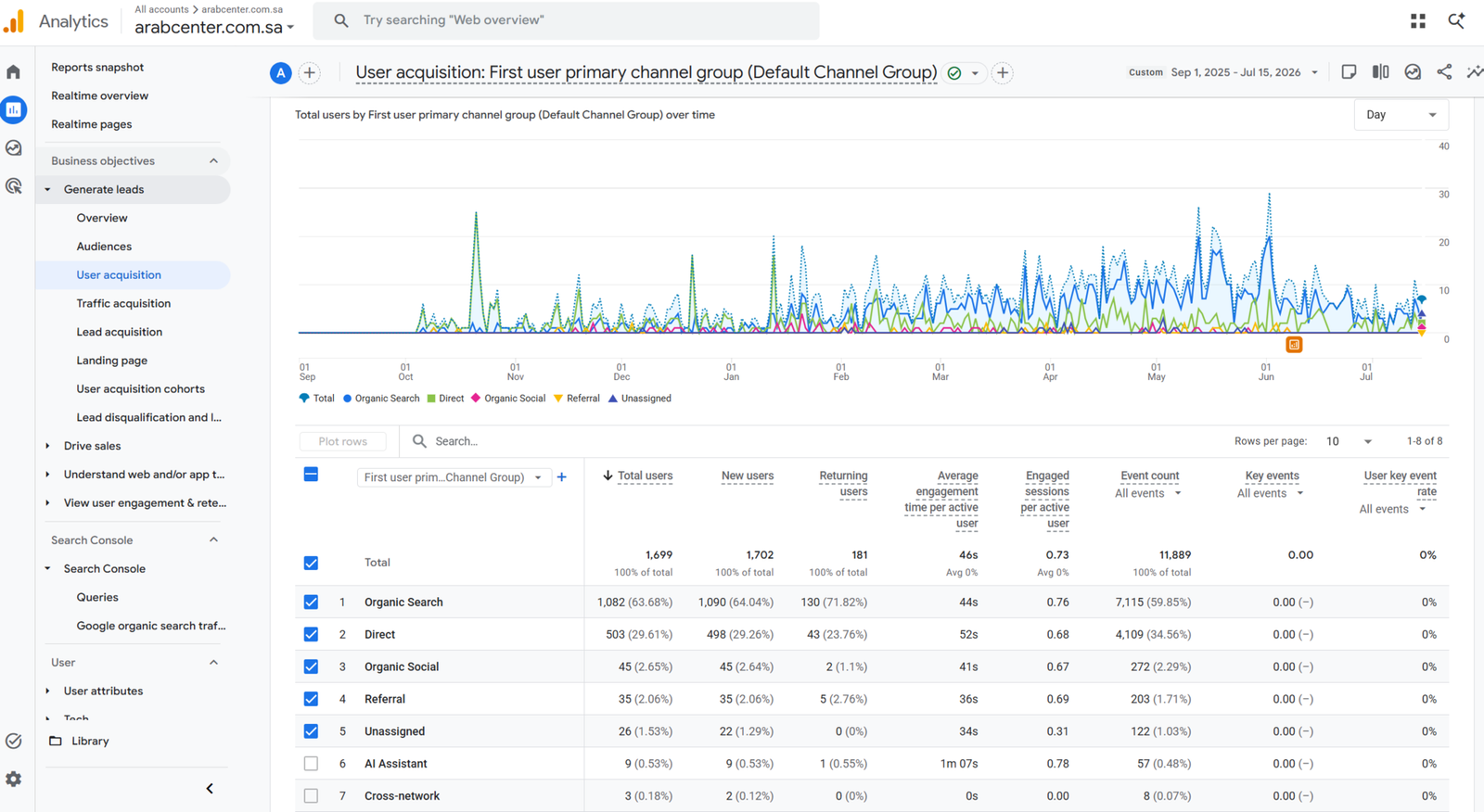Open the Reports icon in left rail
1484x812 pixels.
click(x=13, y=110)
